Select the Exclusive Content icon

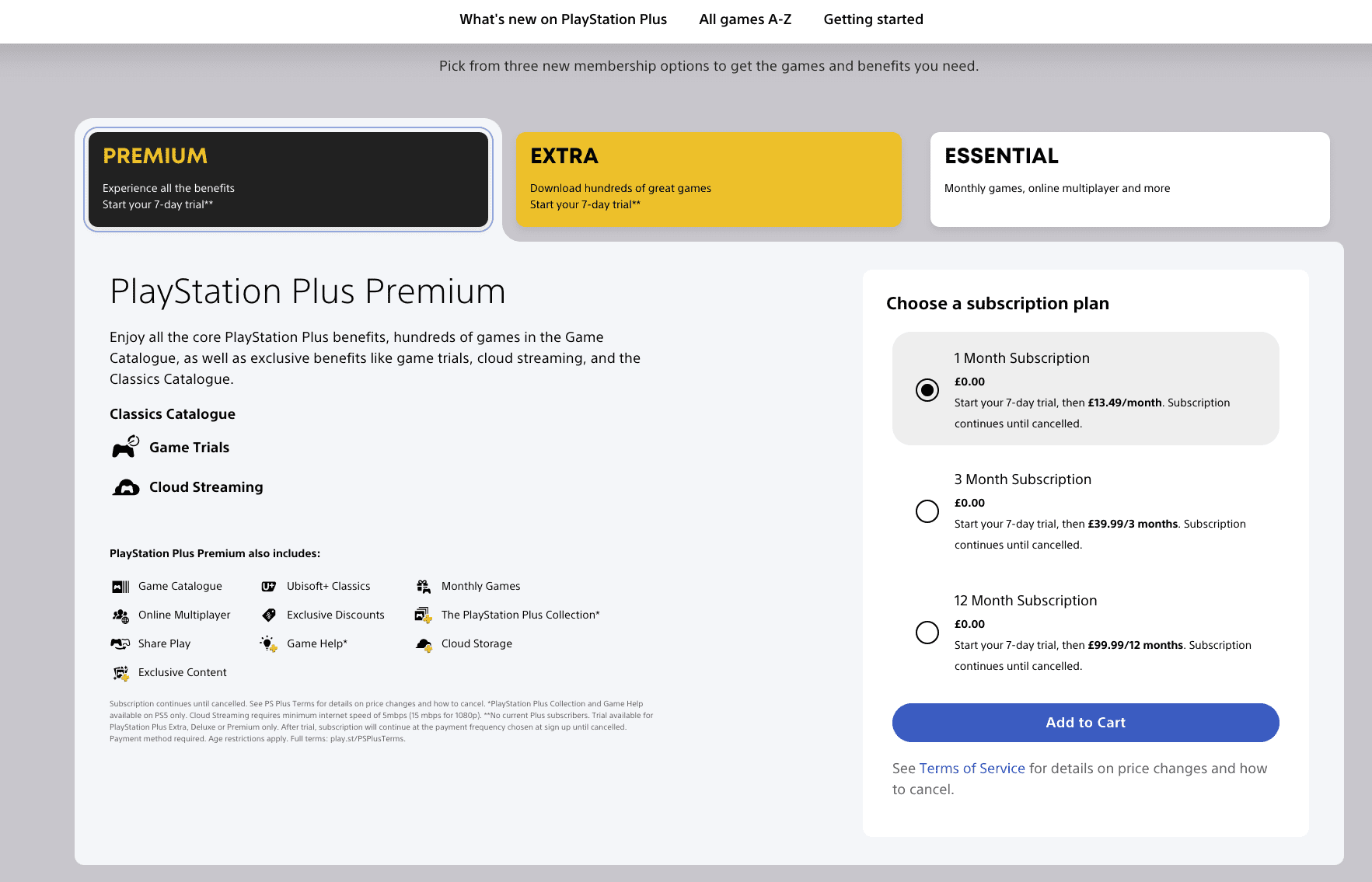(121, 672)
